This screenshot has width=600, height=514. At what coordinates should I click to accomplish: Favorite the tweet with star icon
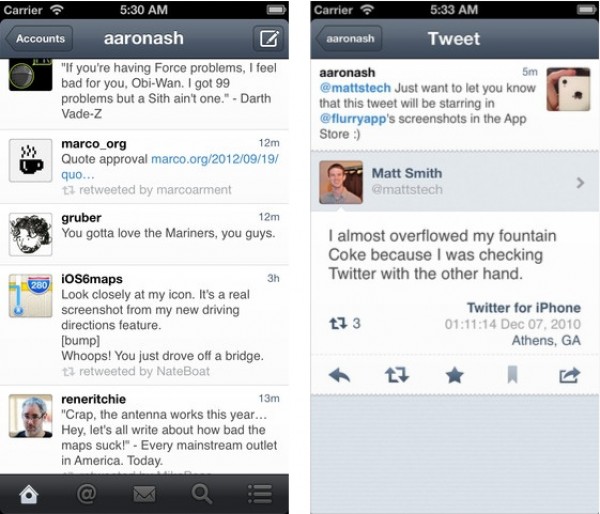point(455,375)
